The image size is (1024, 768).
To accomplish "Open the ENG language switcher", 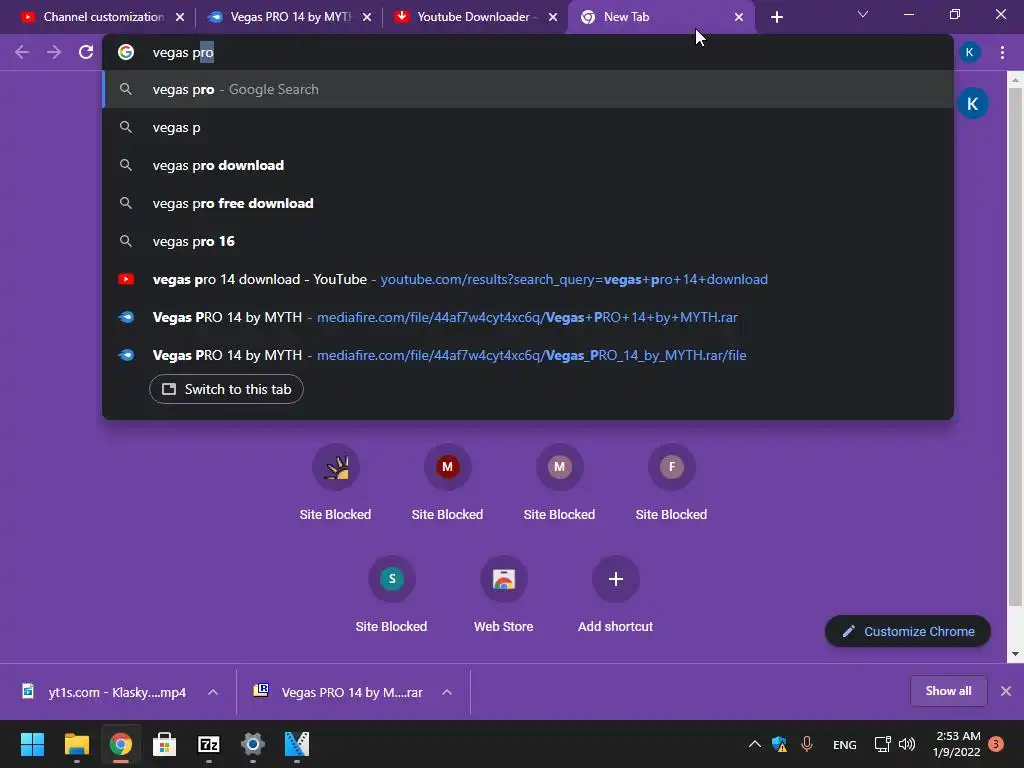I will coord(844,744).
